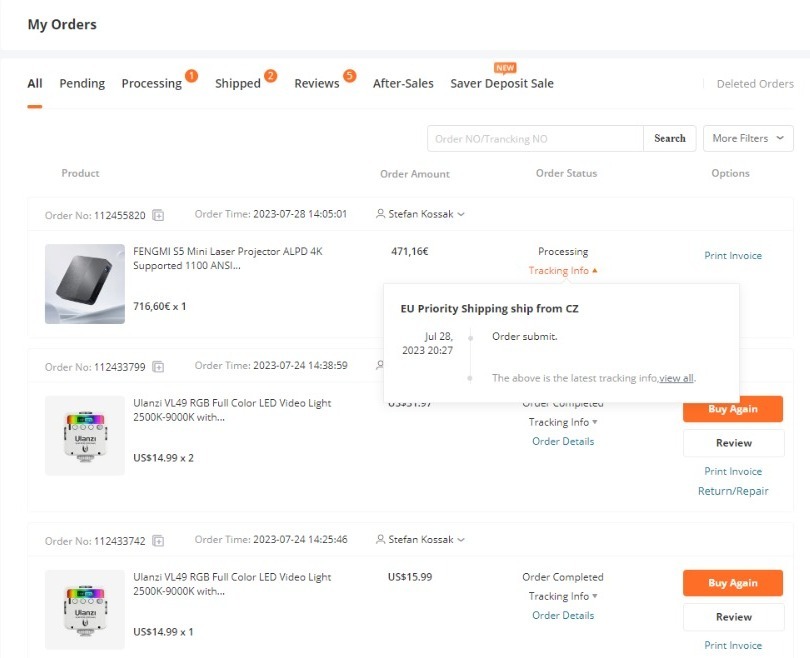
Task: Open Order Details for order 112433799
Action: [563, 442]
